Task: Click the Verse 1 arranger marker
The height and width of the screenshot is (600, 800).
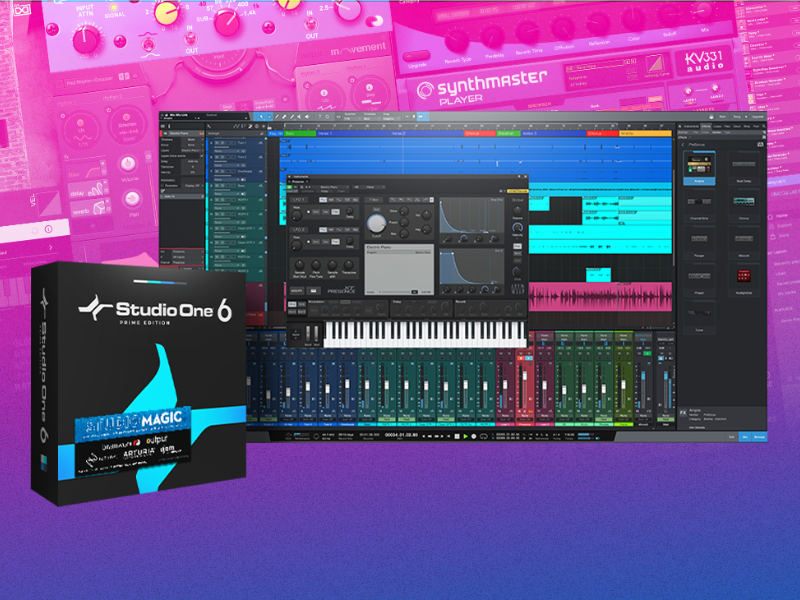Action: (353, 133)
